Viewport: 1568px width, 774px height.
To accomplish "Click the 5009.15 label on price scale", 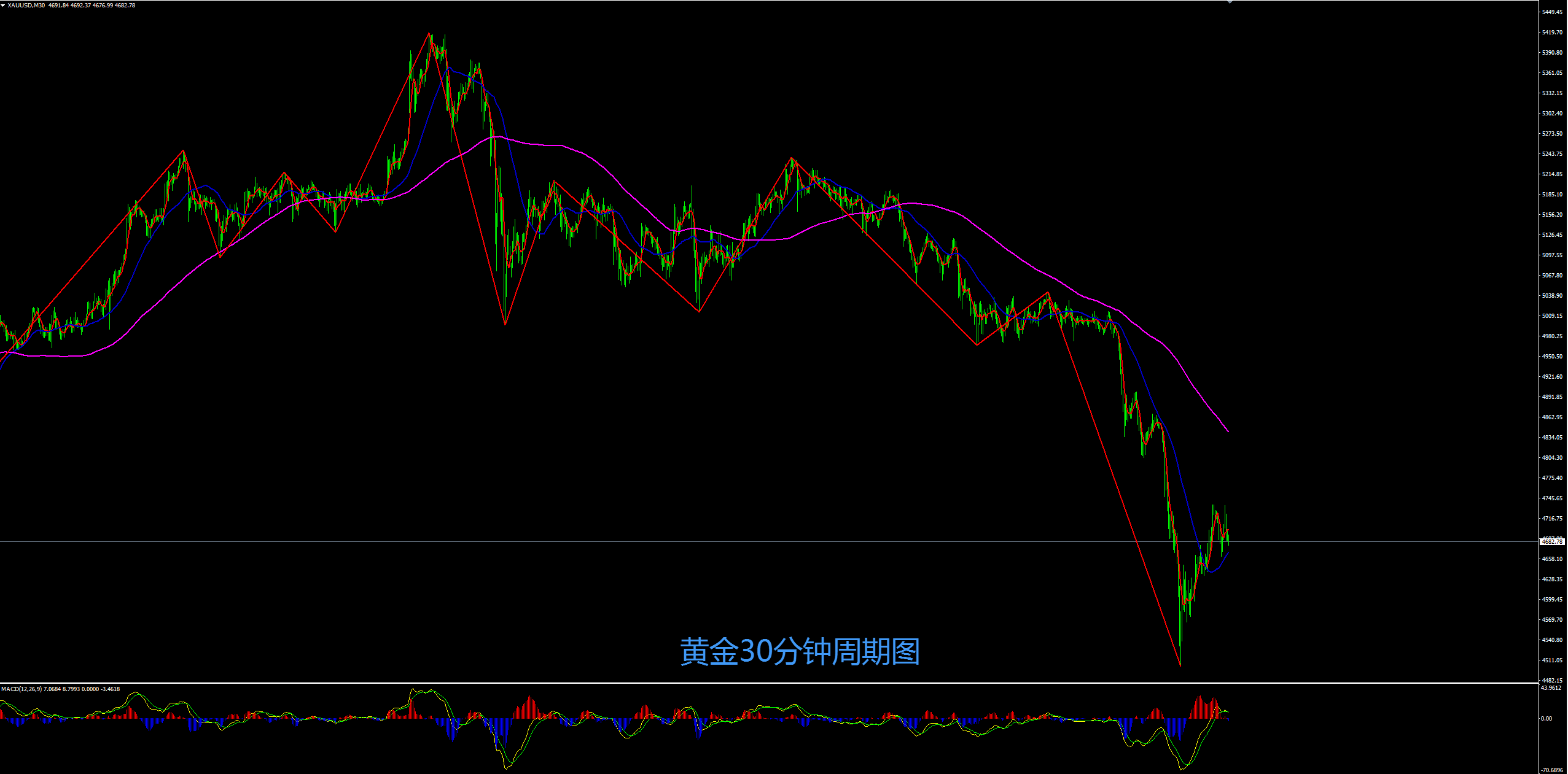I will pos(1552,316).
